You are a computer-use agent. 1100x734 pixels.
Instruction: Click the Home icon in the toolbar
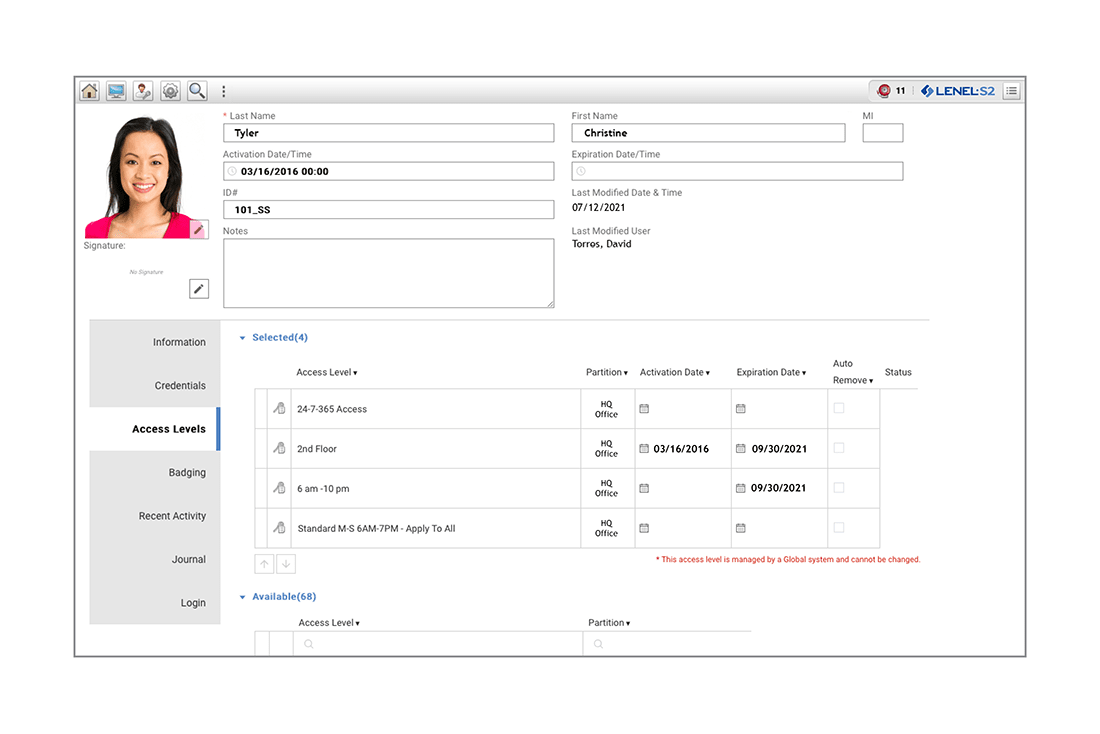coord(90,91)
